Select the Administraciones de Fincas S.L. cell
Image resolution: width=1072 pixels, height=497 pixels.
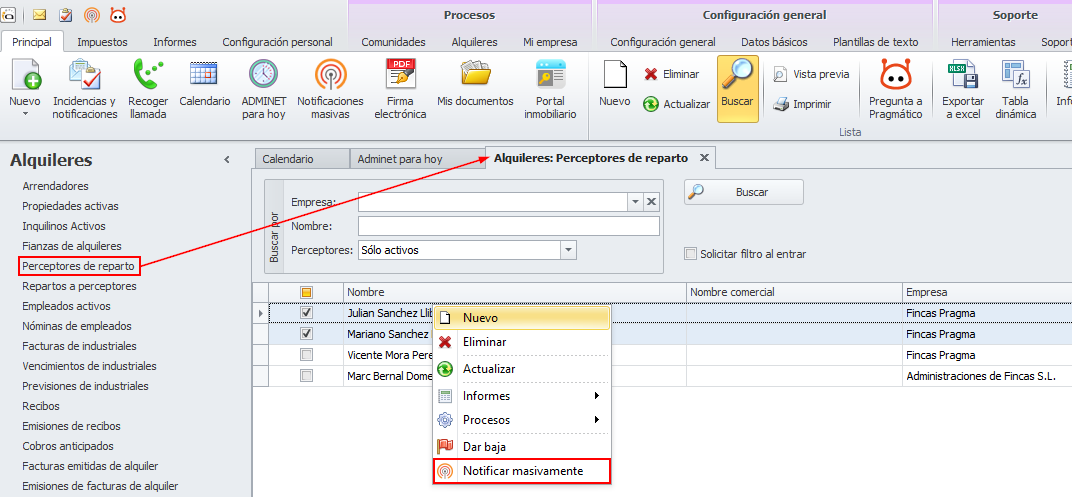987,376
